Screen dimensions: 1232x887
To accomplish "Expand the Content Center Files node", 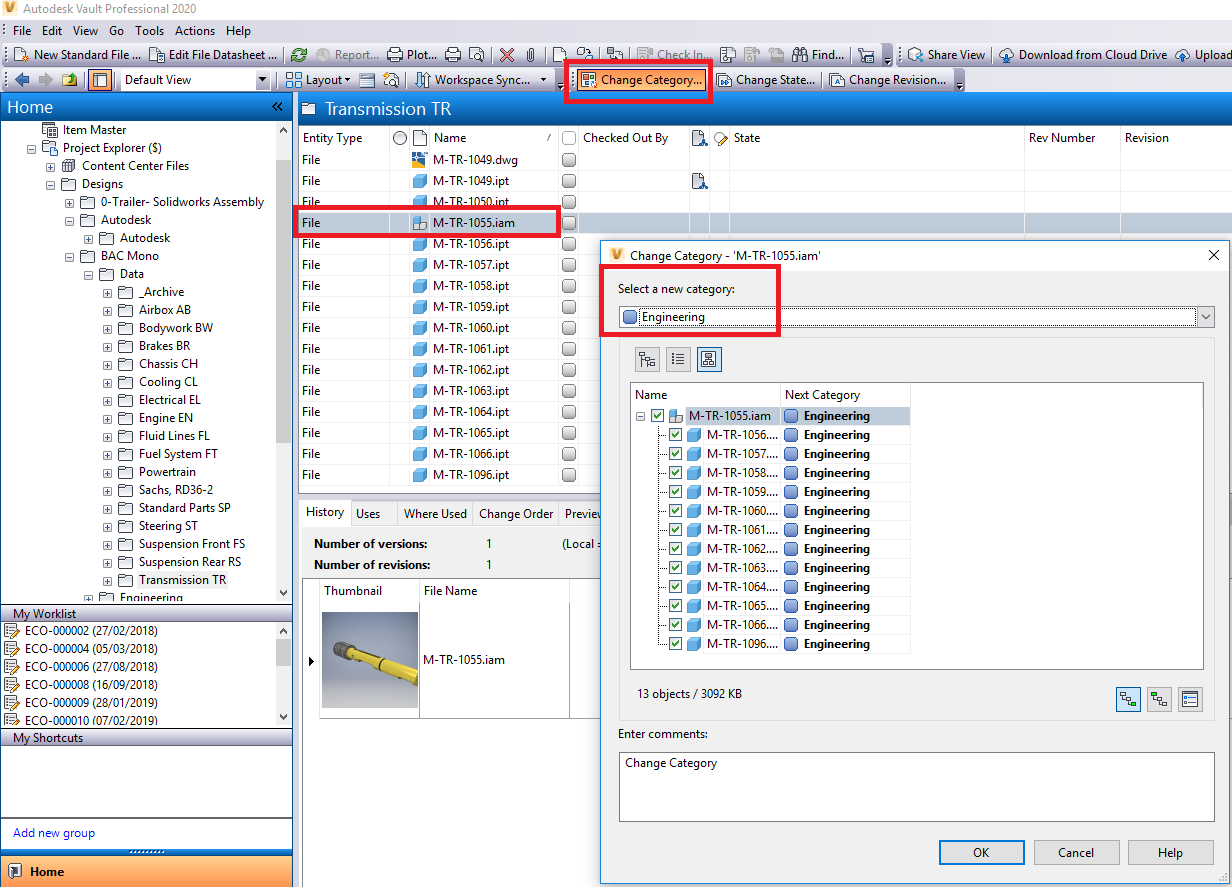I will click(51, 166).
